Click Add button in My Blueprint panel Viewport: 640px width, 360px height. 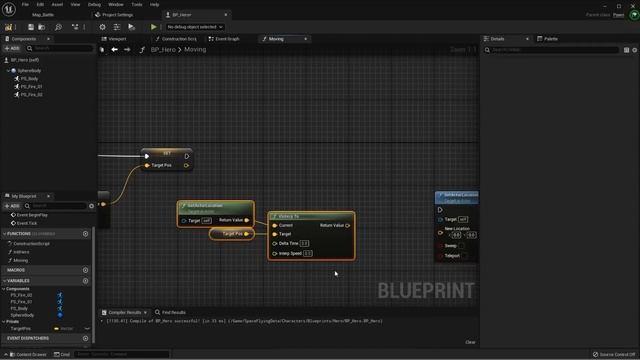(12, 206)
